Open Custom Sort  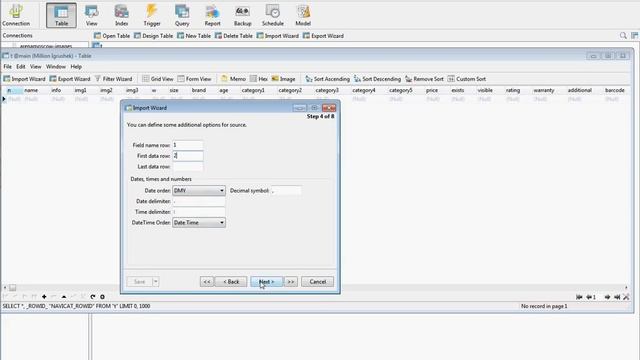click(x=467, y=79)
